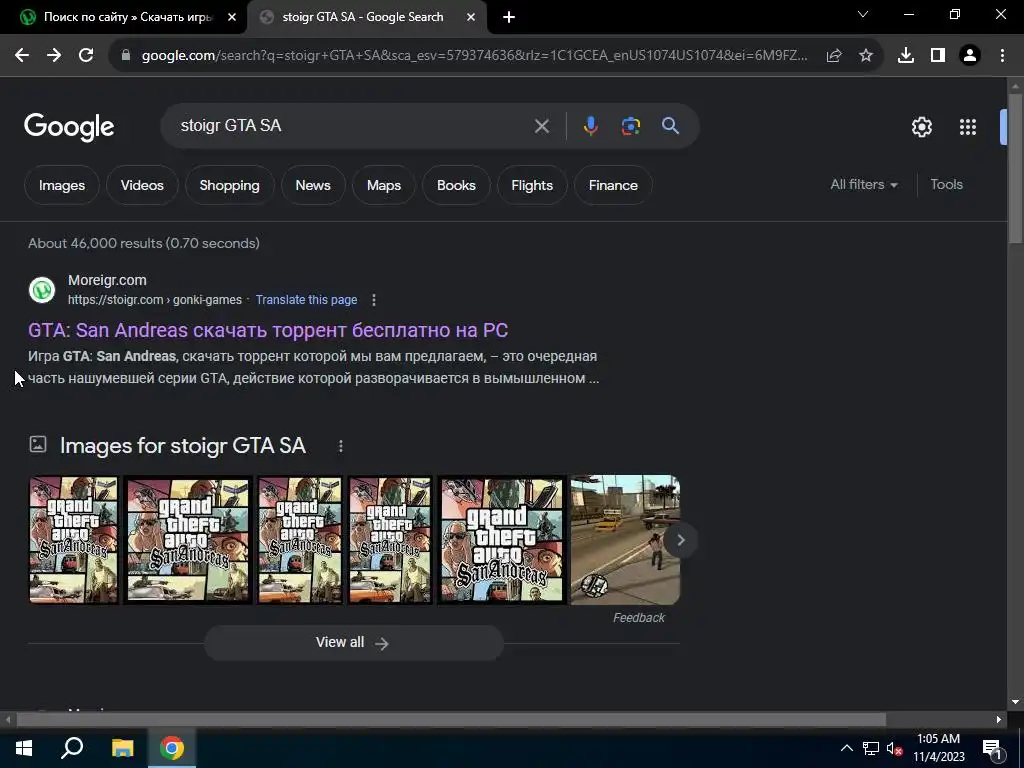The width and height of the screenshot is (1024, 768).
Task: Filter results by Flights
Action: [x=532, y=185]
